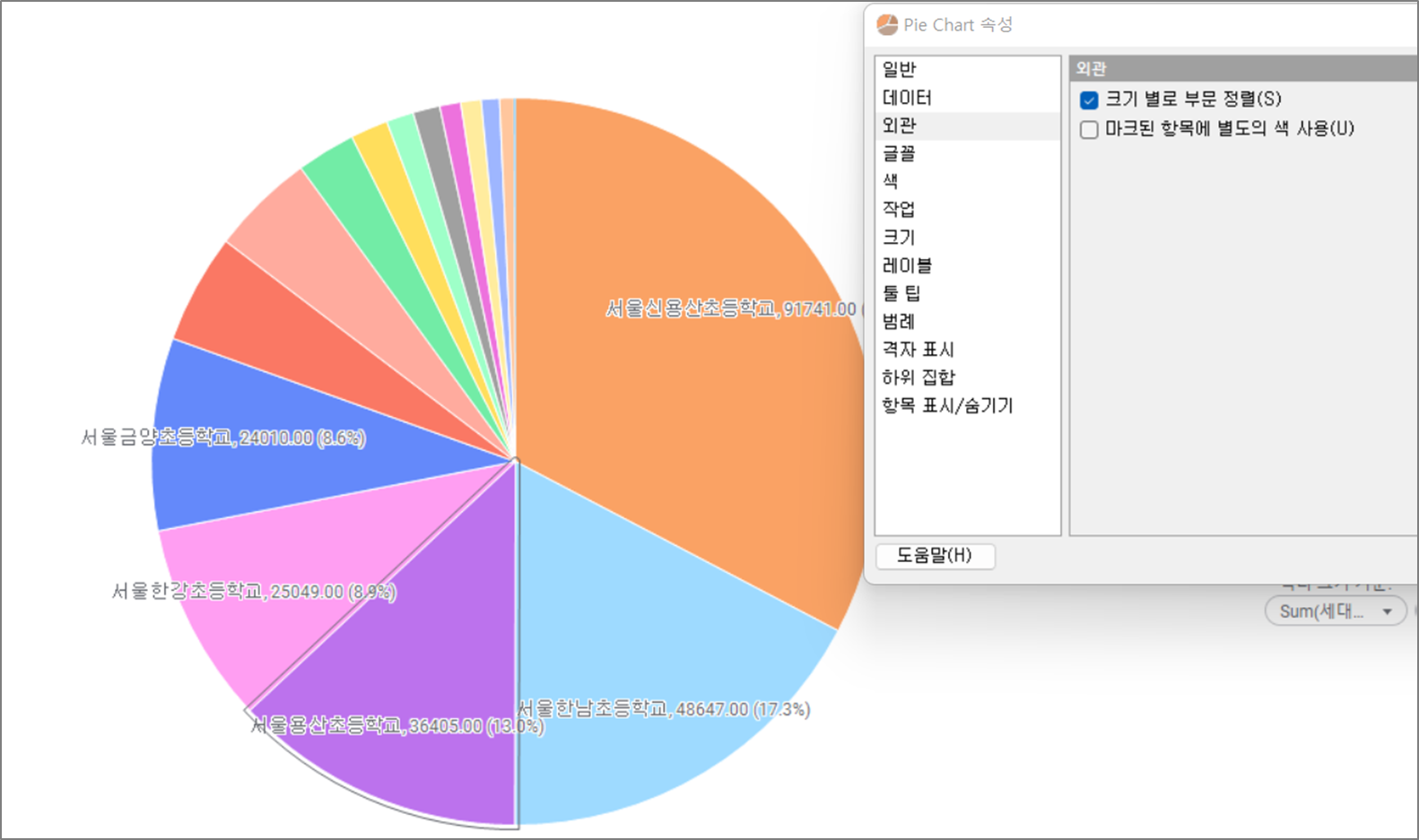Select 색 in the properties list
The width and height of the screenshot is (1419, 840).
point(967,181)
